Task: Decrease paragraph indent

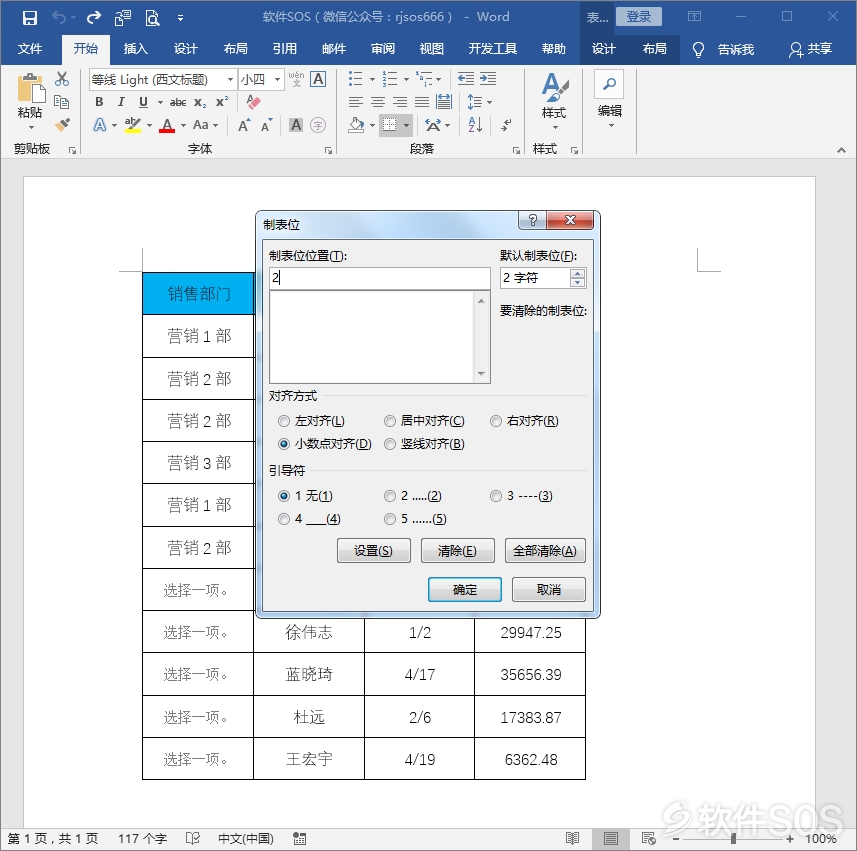Action: point(466,79)
